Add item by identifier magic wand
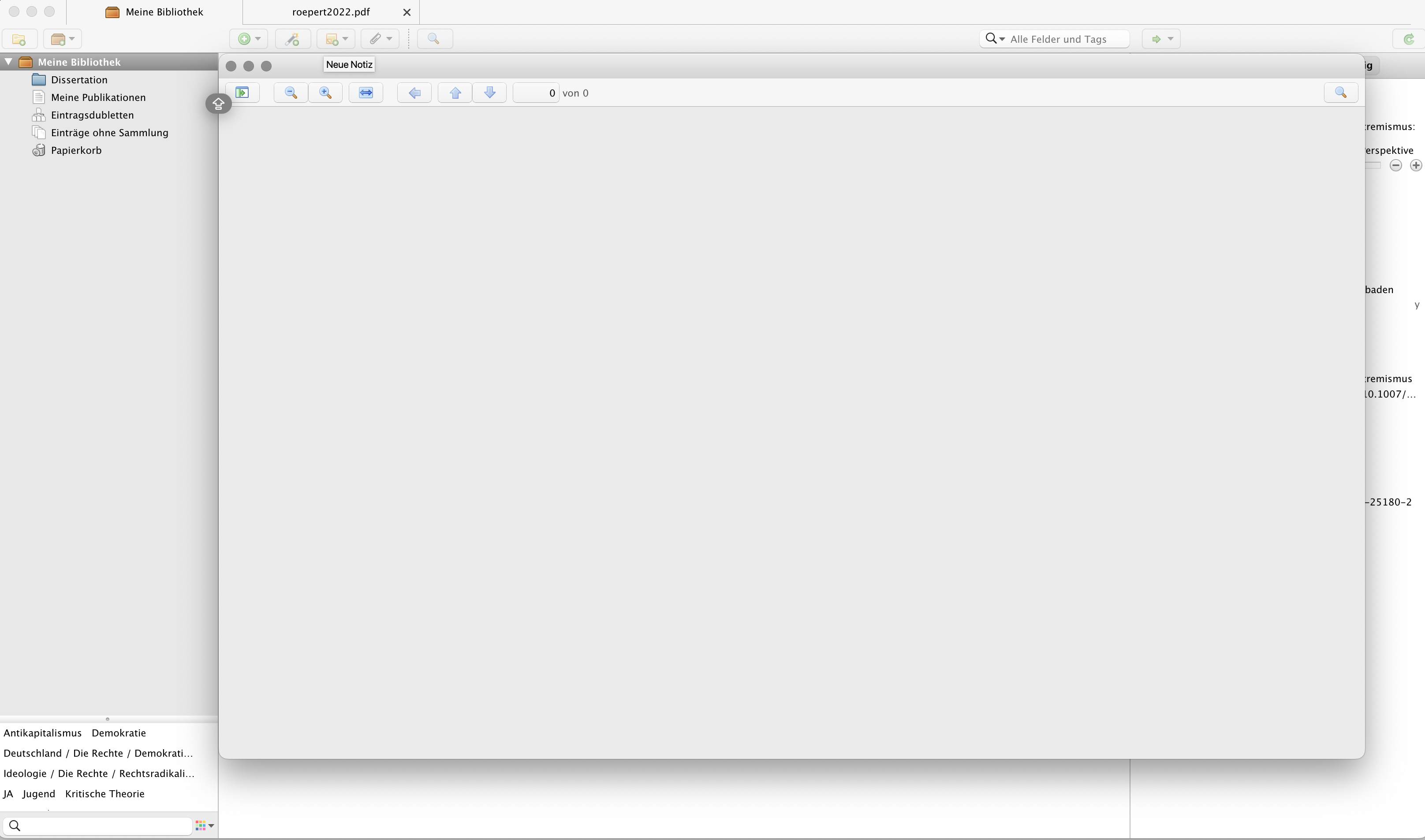Viewport: 1425px width, 840px height. coord(292,39)
